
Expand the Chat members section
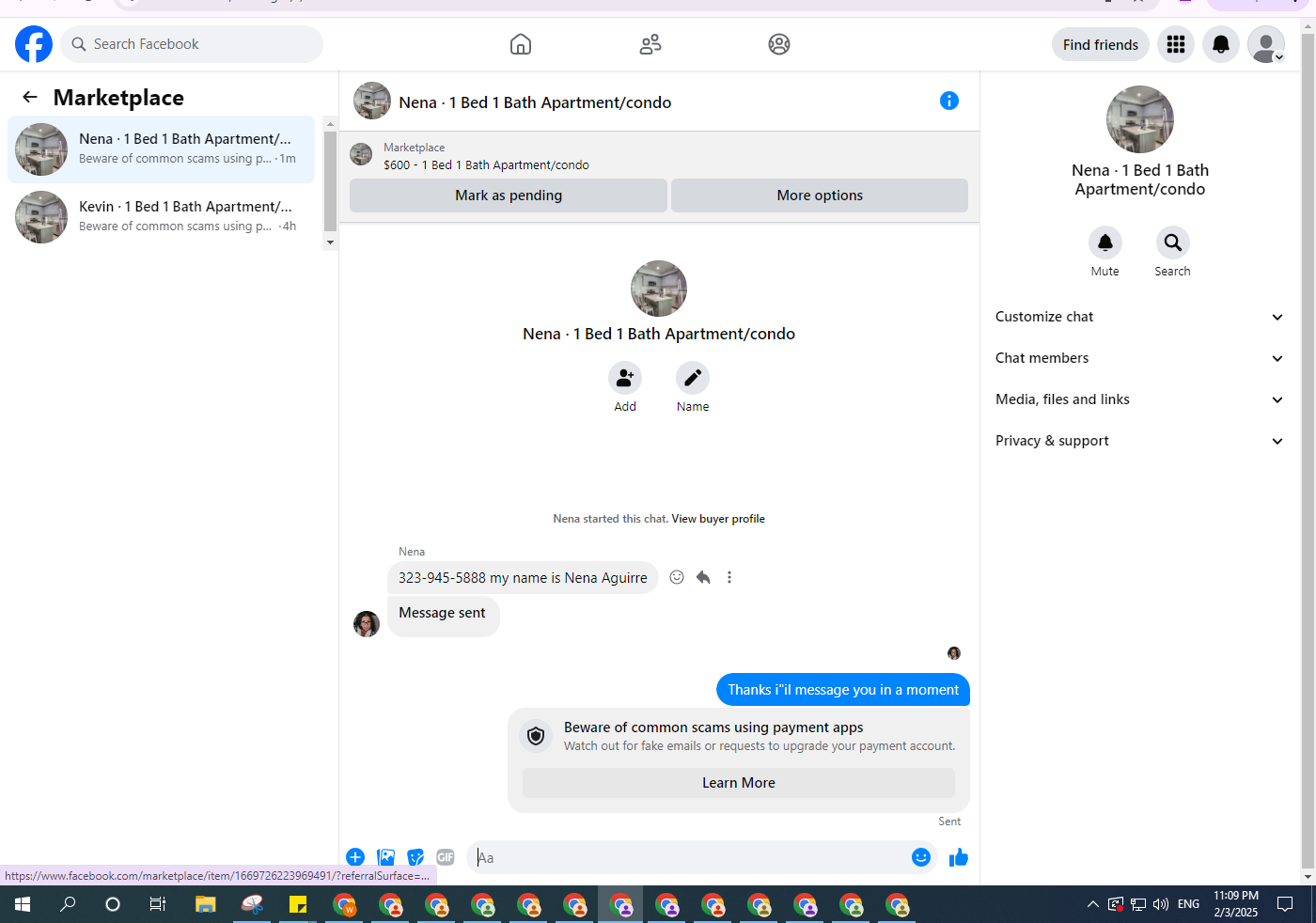pos(1139,358)
